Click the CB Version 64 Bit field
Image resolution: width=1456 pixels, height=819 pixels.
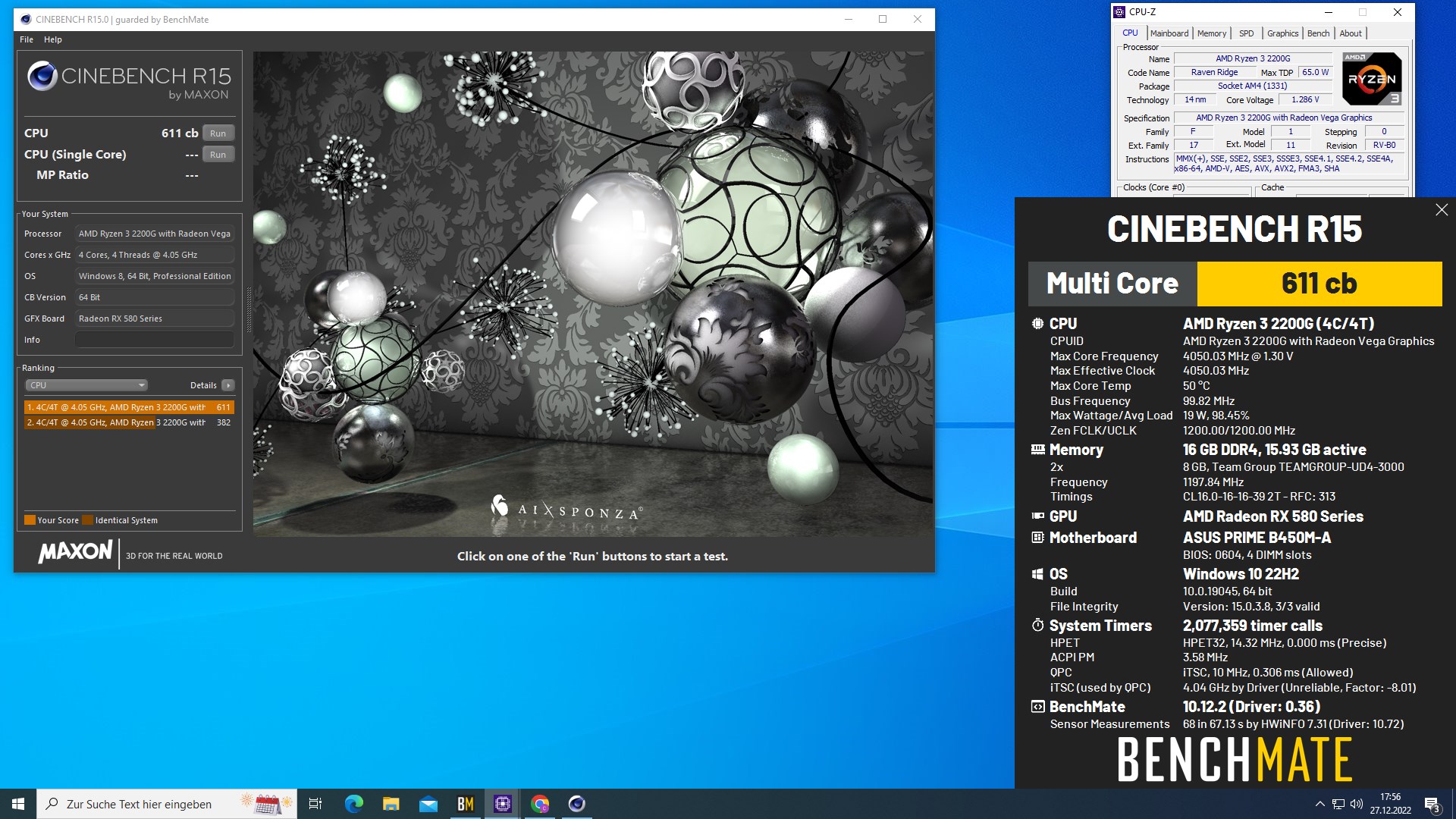pyautogui.click(x=155, y=297)
